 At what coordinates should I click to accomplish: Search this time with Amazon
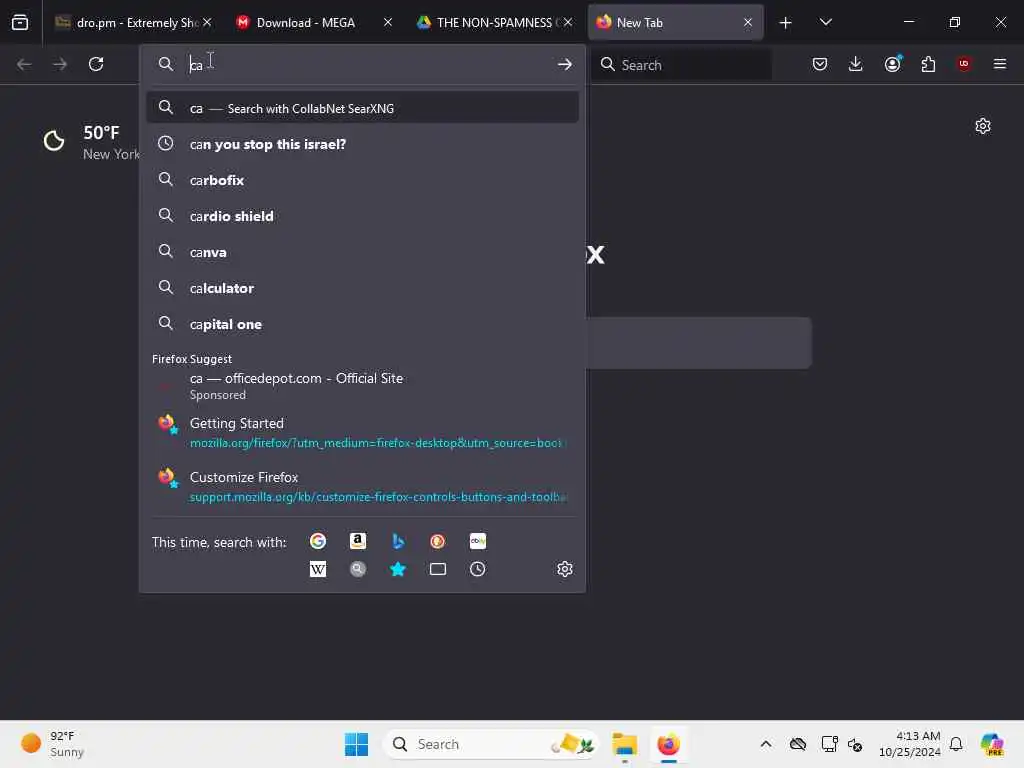[358, 541]
